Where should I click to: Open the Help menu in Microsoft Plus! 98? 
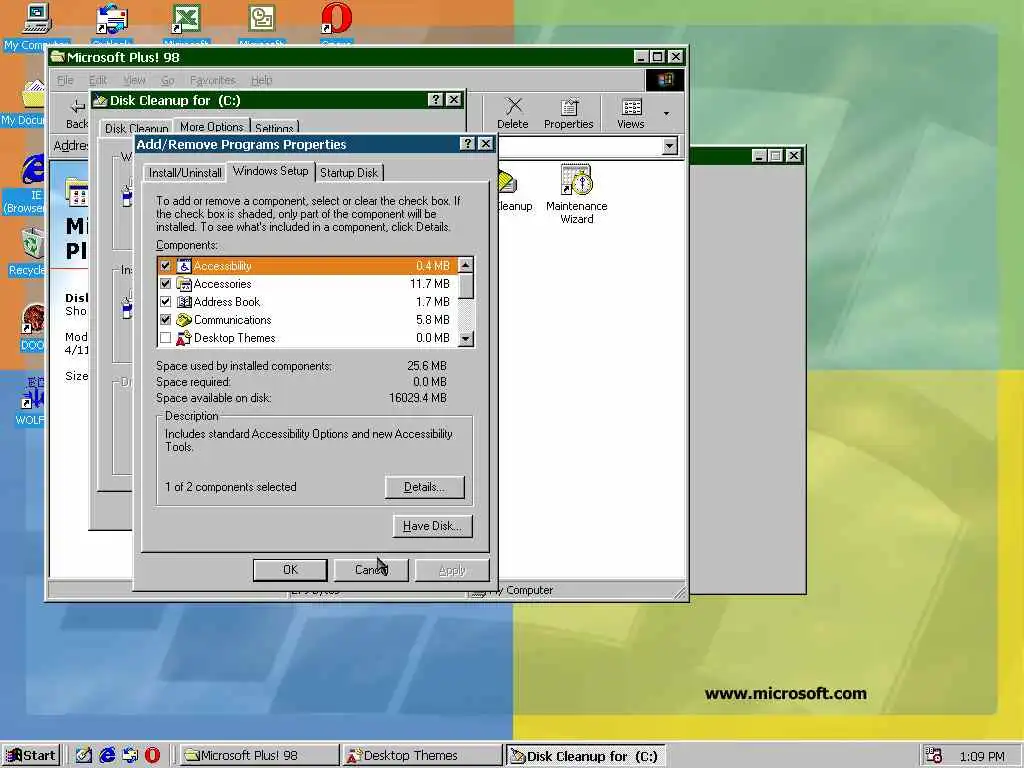262,80
